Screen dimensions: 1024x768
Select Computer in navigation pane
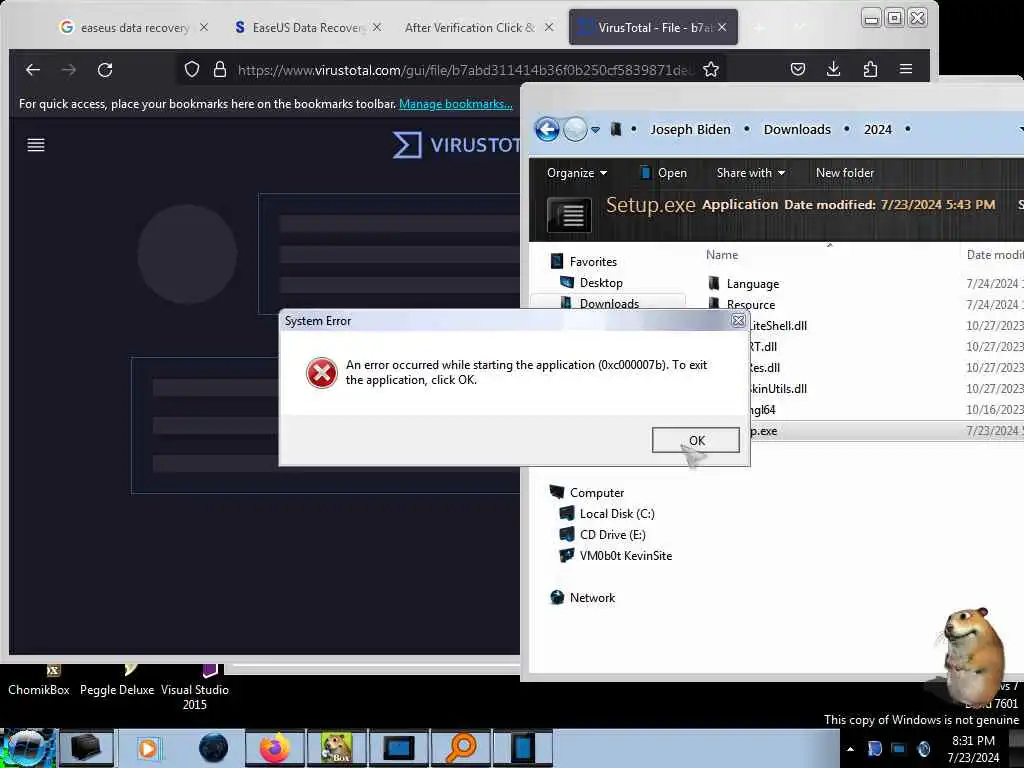coord(596,492)
